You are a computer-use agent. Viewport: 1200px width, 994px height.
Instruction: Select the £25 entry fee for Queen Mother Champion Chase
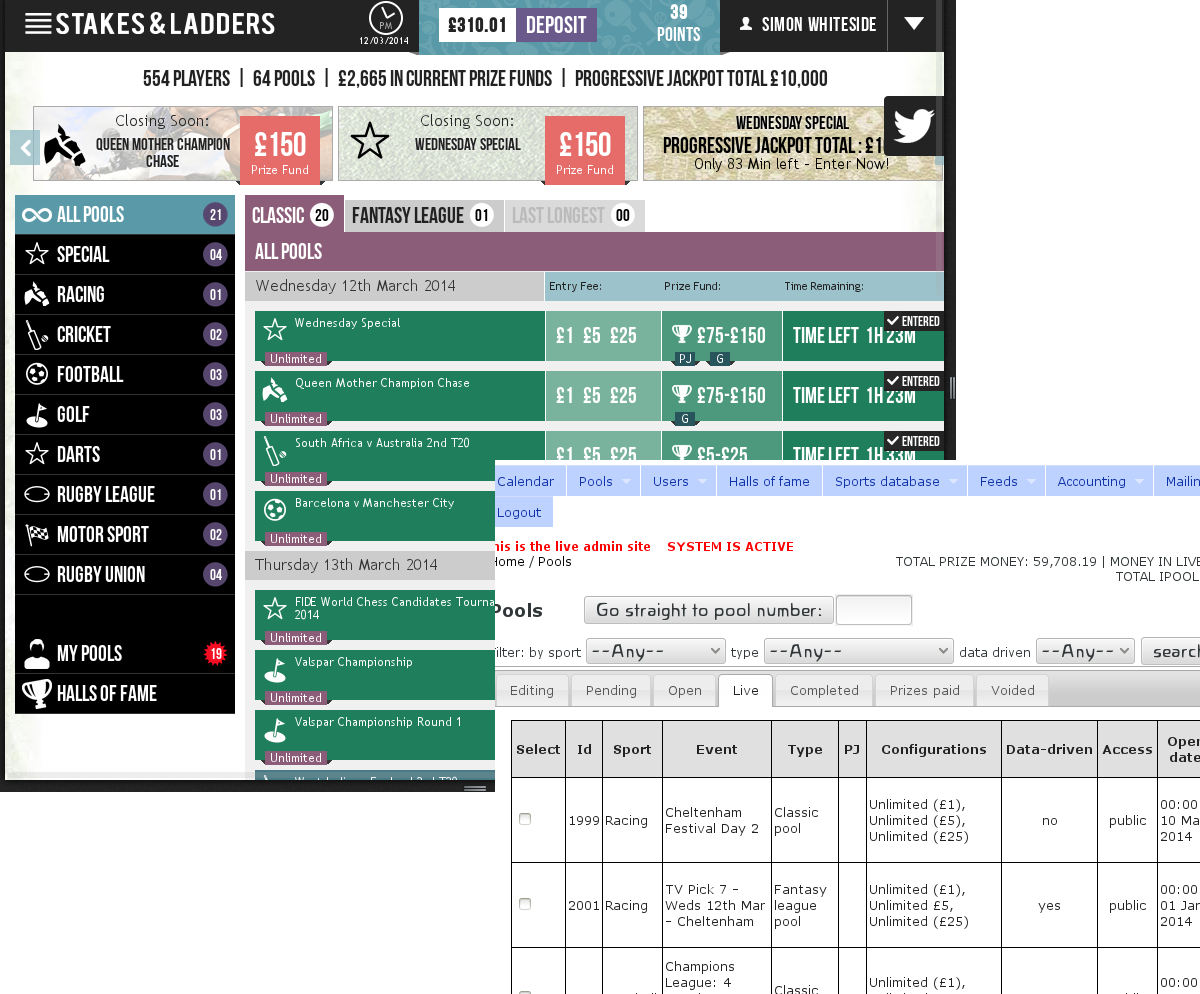pos(623,396)
